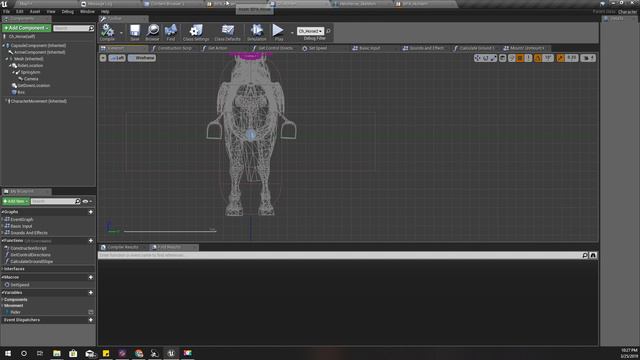Toggle rotation snapping in viewport
This screenshot has height=360, width=640.
click(538, 58)
